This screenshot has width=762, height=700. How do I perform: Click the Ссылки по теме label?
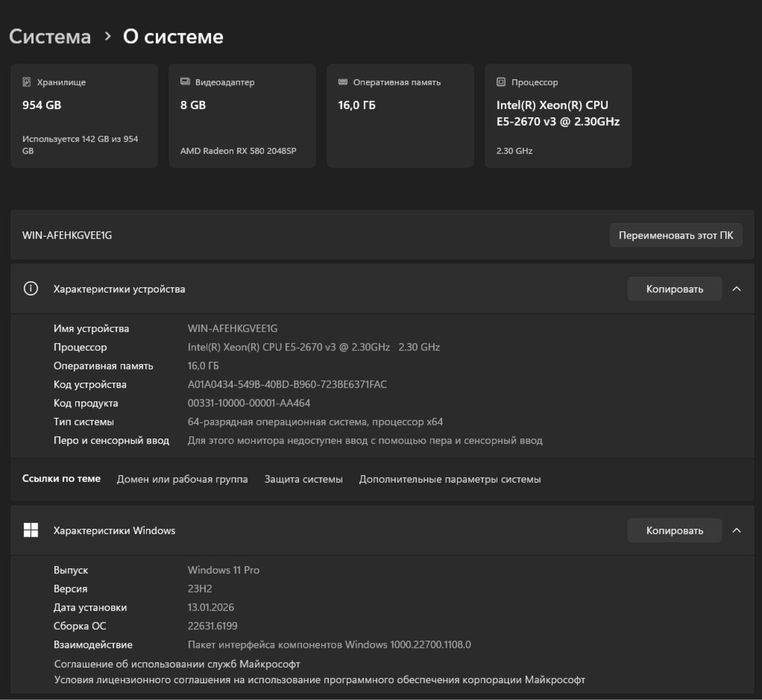click(61, 479)
